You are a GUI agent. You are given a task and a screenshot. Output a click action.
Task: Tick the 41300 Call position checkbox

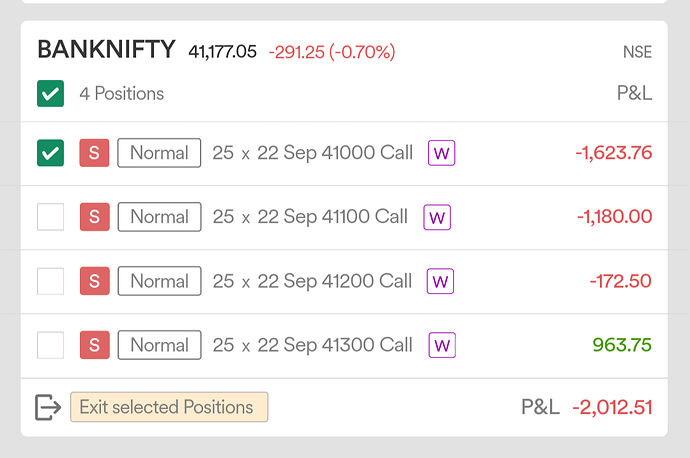[51, 345]
